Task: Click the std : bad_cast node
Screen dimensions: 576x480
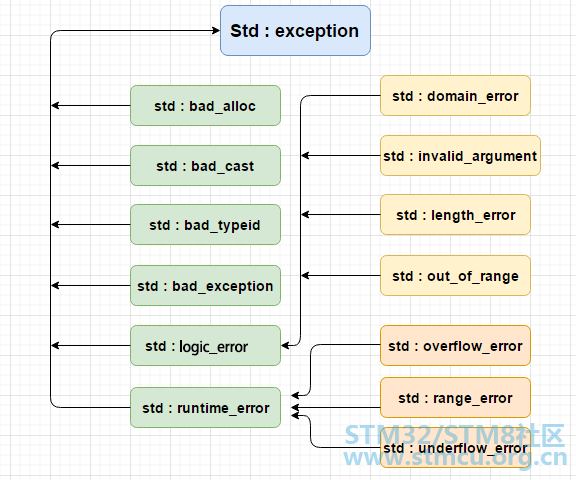Action: pos(205,166)
